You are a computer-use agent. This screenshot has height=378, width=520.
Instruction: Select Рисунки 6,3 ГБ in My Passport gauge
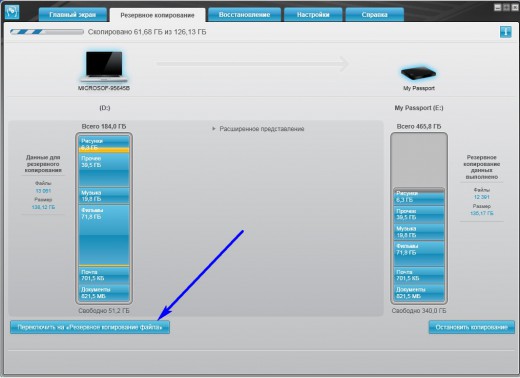point(419,197)
